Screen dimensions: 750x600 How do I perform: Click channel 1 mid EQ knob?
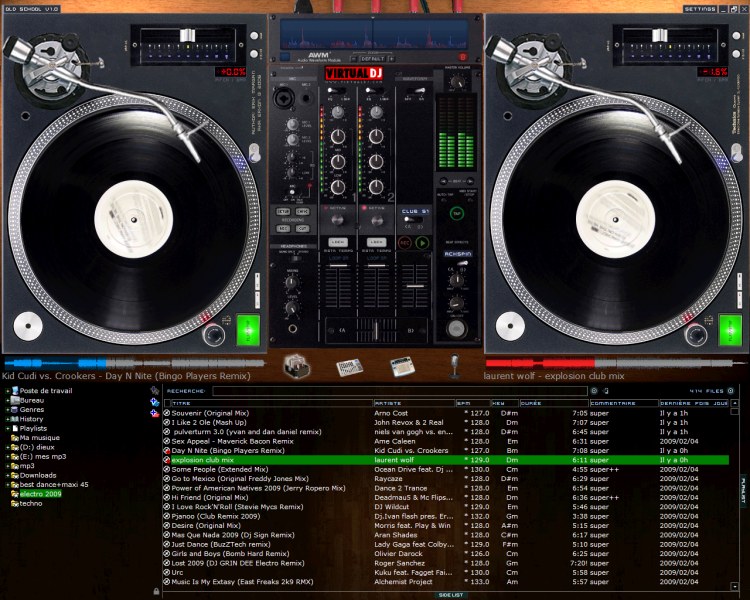pos(338,162)
